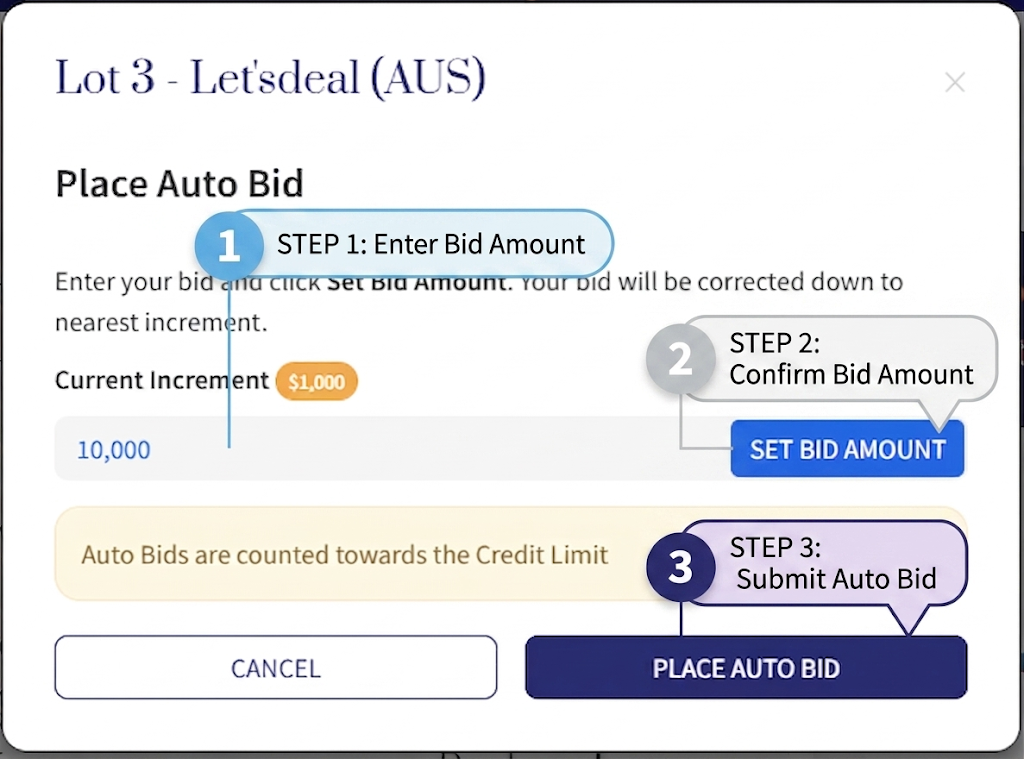
Task: Click the gray number 2 step circle
Action: [680, 359]
